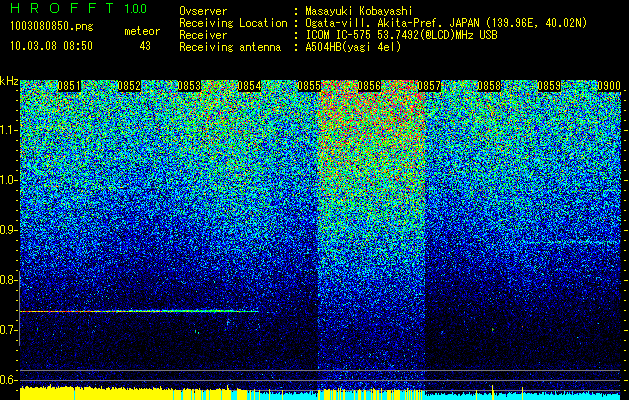
Task: Click the 0859 time marker
Action: 549,86
